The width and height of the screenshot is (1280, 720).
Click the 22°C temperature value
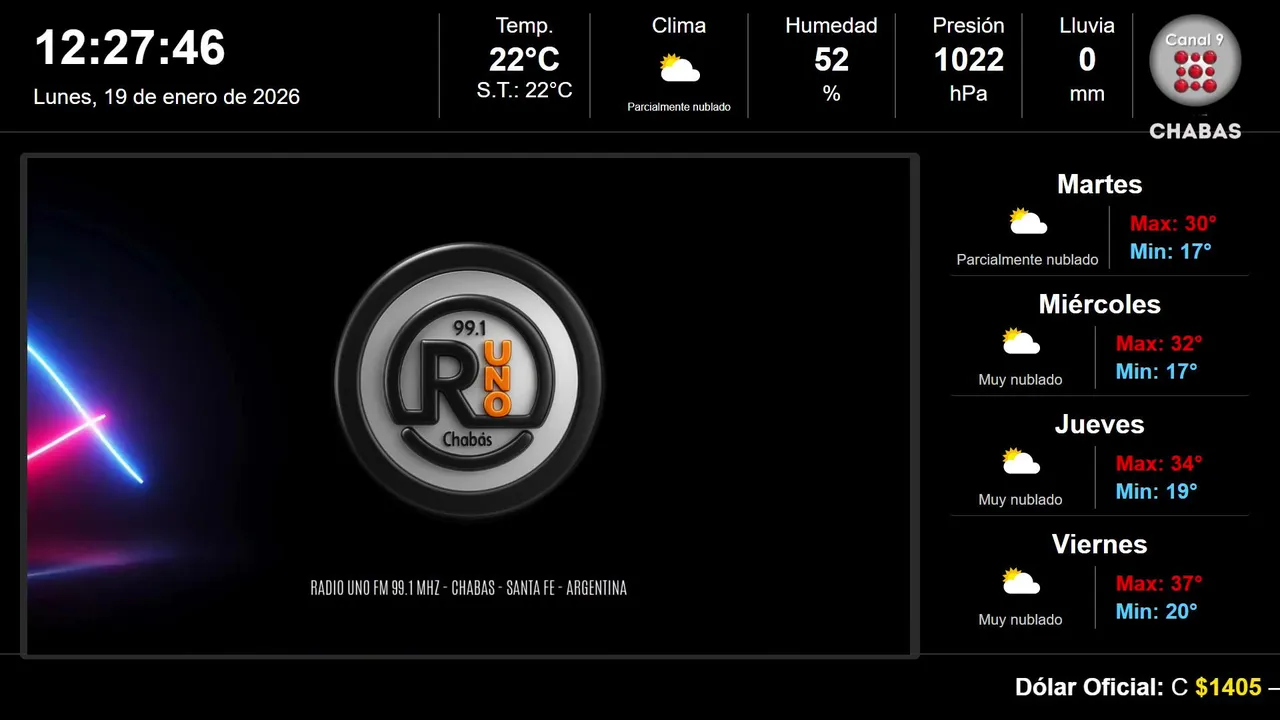(x=524, y=60)
